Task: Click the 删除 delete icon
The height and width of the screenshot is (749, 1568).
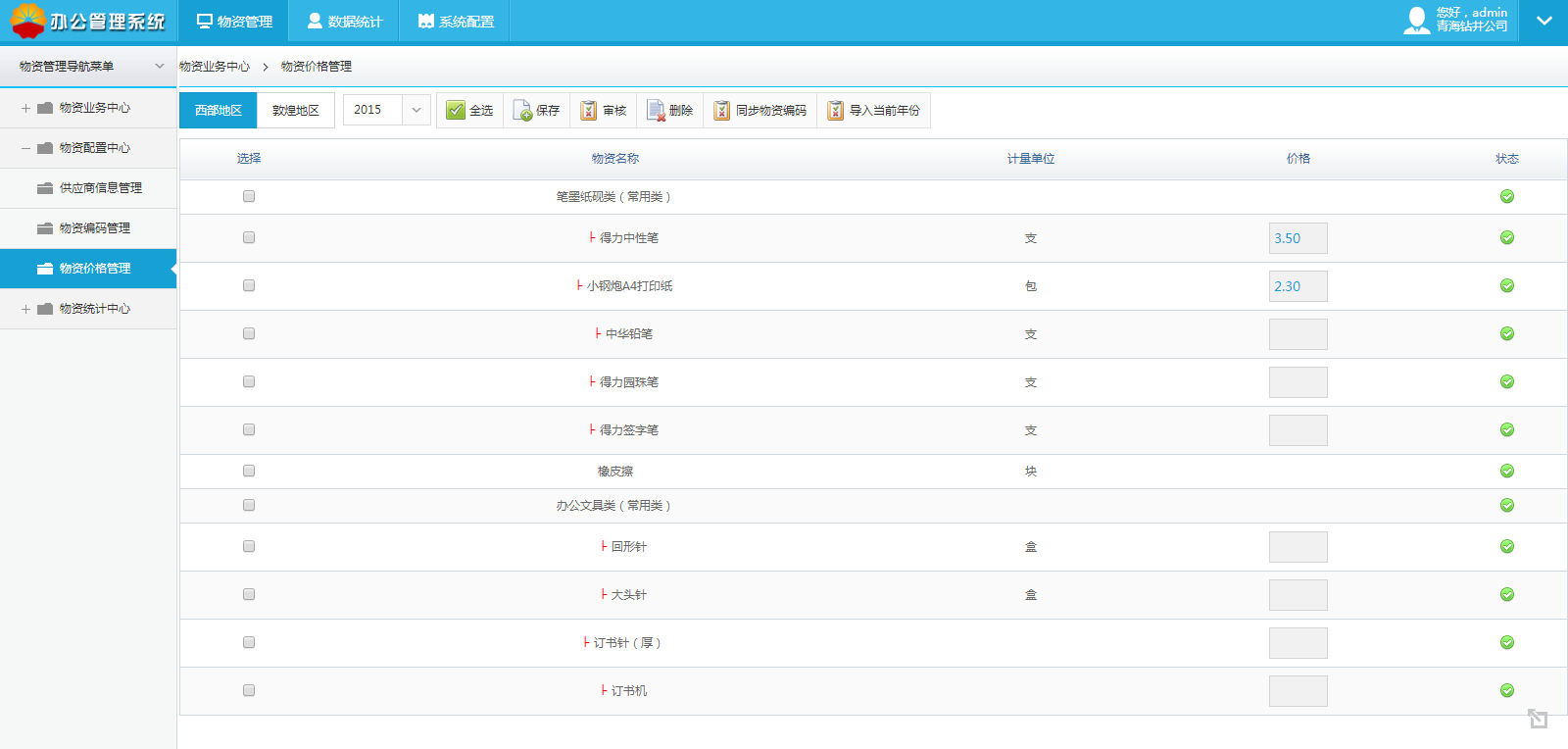Action: [x=656, y=111]
